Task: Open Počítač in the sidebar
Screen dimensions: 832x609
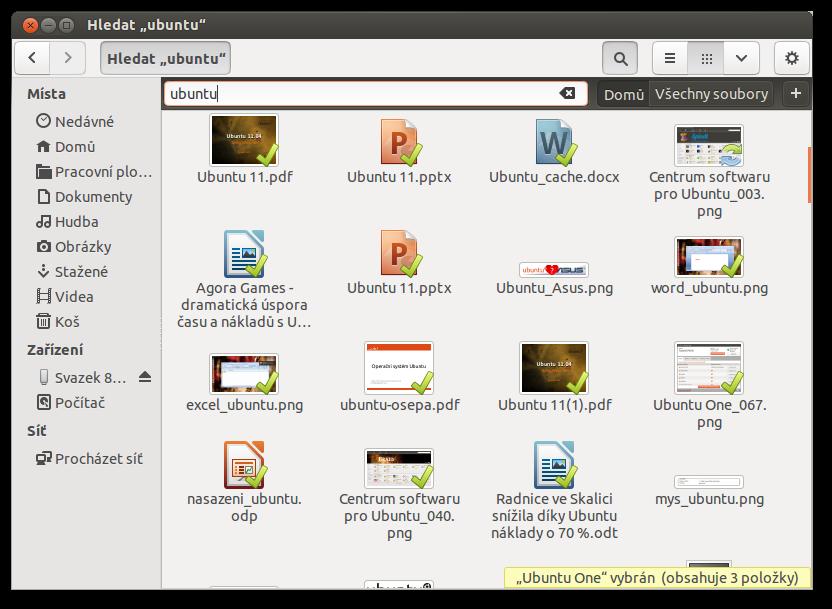Action: tap(71, 402)
